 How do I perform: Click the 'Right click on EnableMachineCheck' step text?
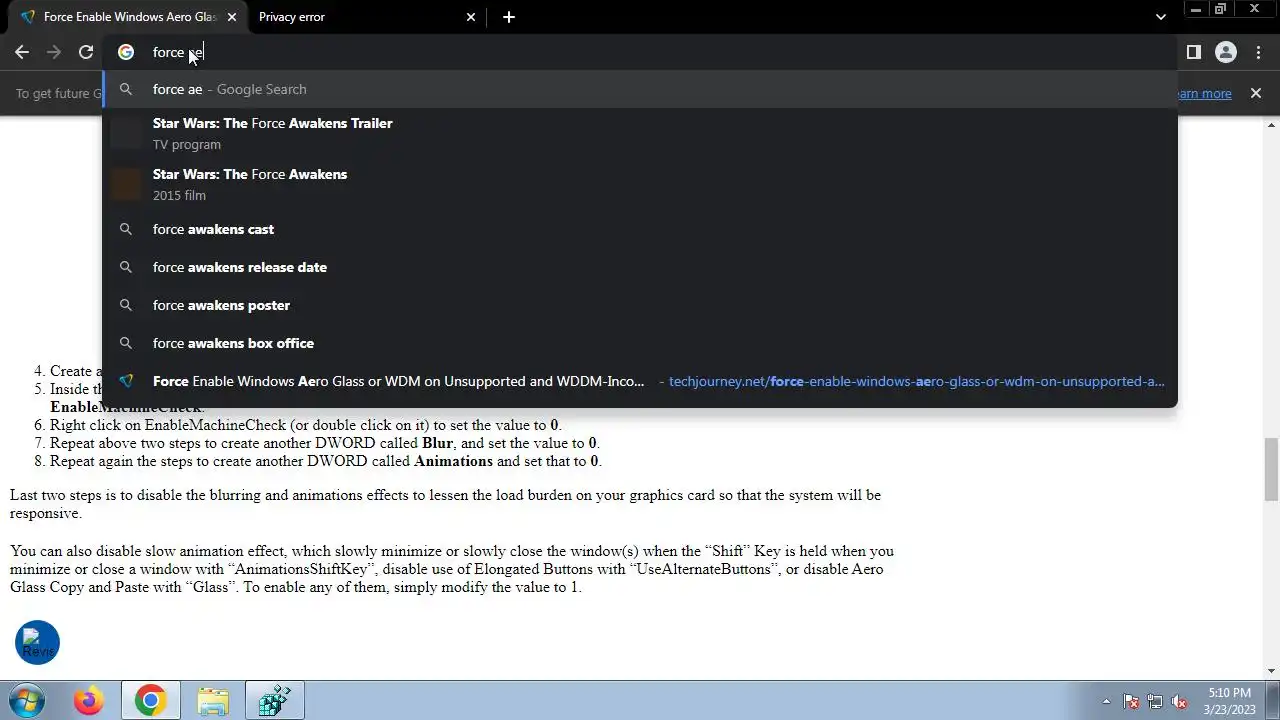click(306, 425)
